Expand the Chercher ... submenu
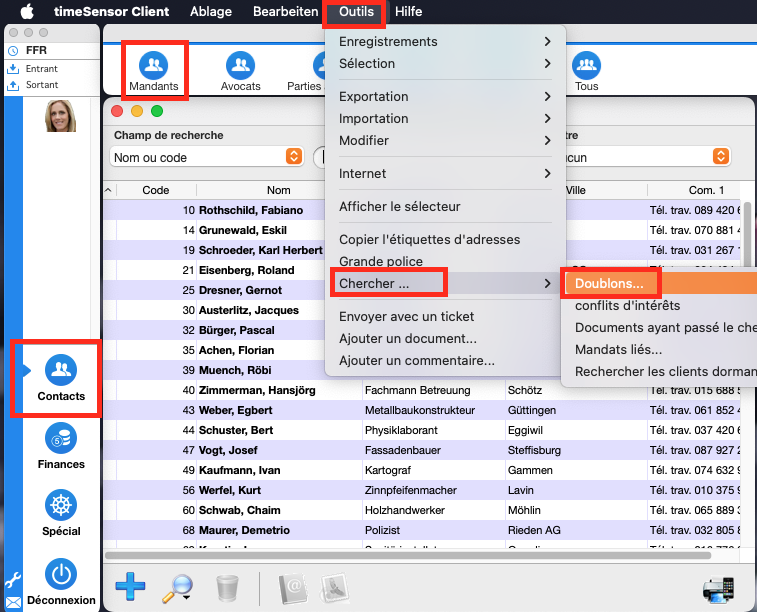 click(x=445, y=283)
